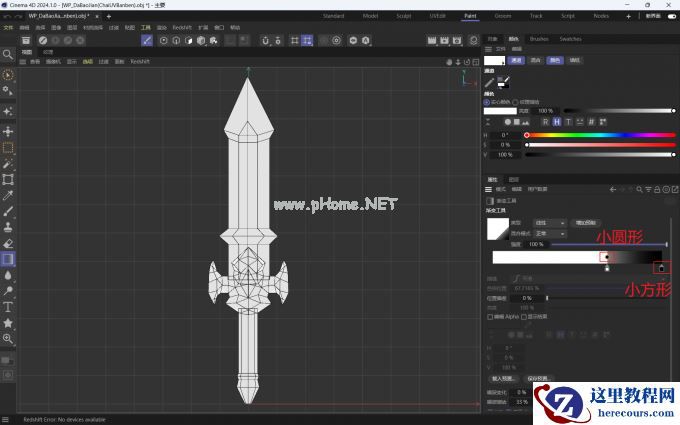Select the eyedropper tool
The height and width of the screenshot is (425, 680).
(8, 196)
